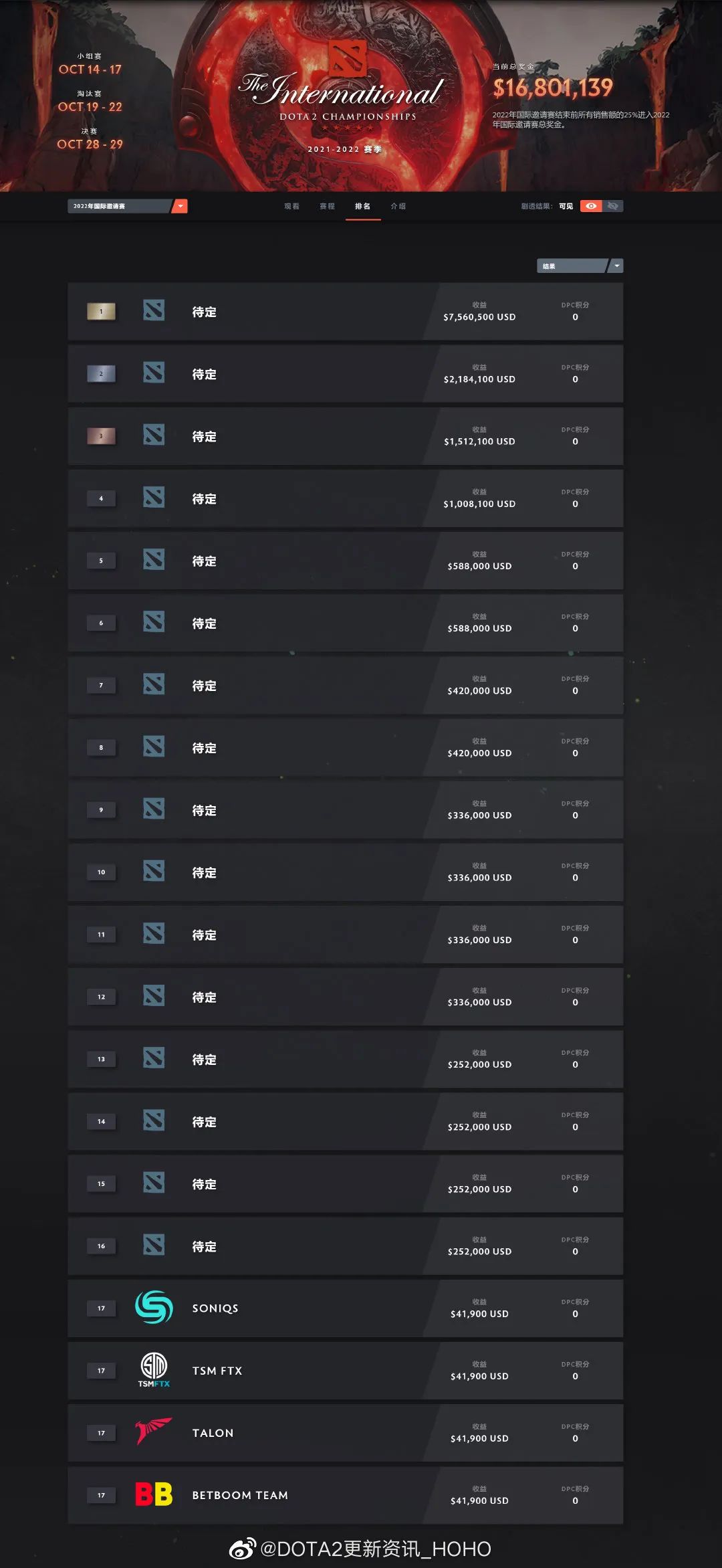Switch to the 观看 tab
Viewport: 722px width, 1568px height.
pyautogui.click(x=291, y=206)
